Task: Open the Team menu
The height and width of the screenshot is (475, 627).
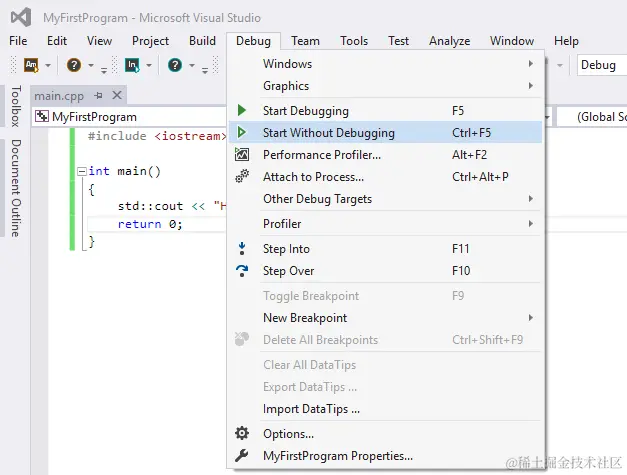Action: pyautogui.click(x=305, y=41)
